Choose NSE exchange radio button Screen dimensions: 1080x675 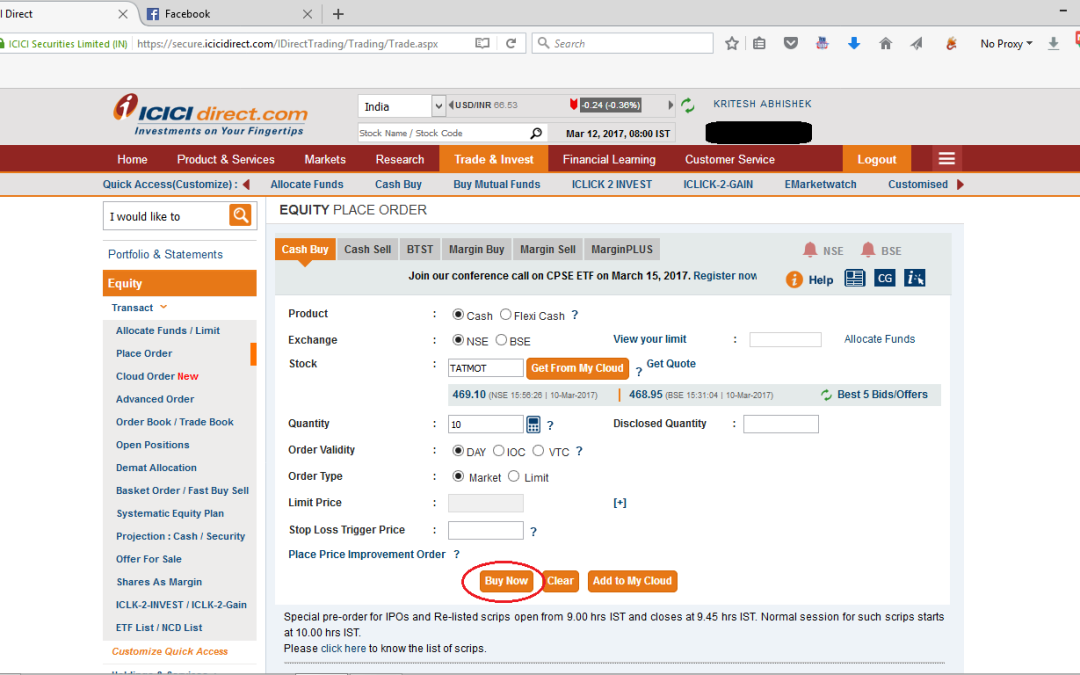pyautogui.click(x=458, y=340)
